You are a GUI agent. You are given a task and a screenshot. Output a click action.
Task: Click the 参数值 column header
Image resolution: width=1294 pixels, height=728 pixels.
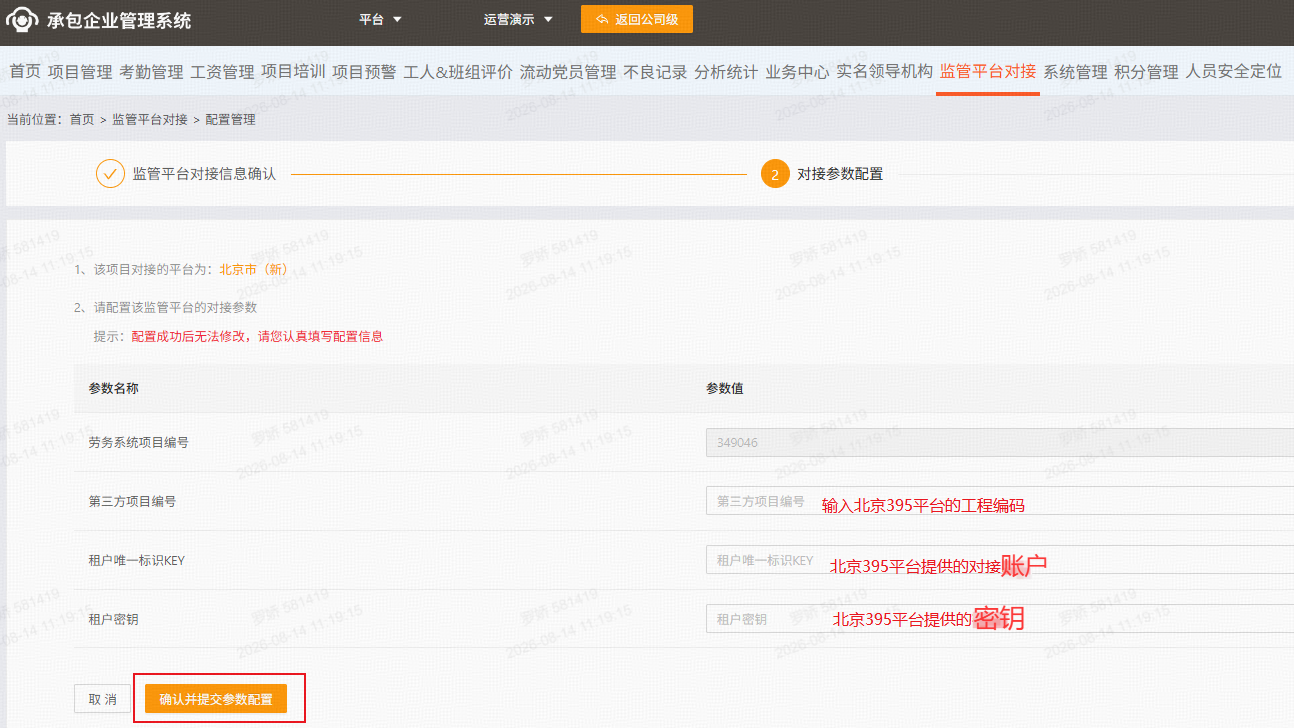(x=724, y=388)
